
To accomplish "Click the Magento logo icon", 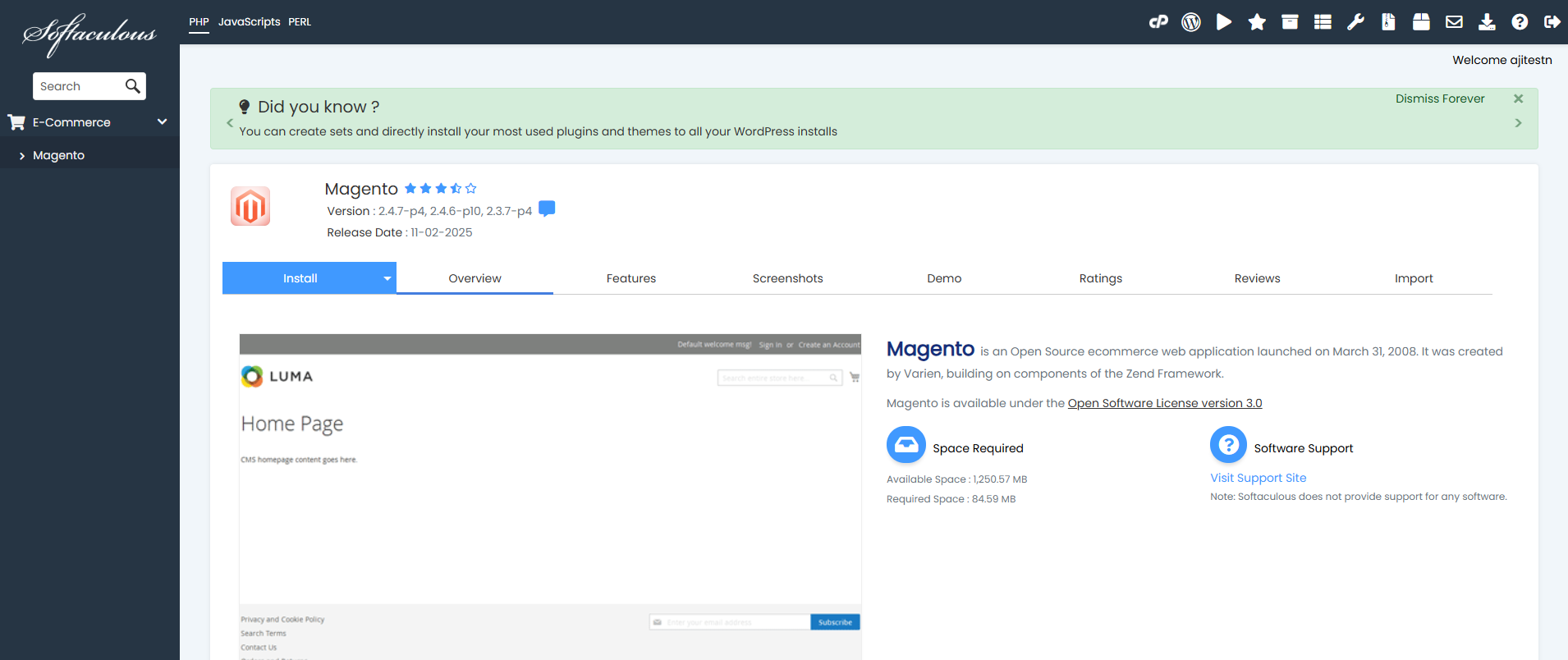I will pyautogui.click(x=250, y=206).
